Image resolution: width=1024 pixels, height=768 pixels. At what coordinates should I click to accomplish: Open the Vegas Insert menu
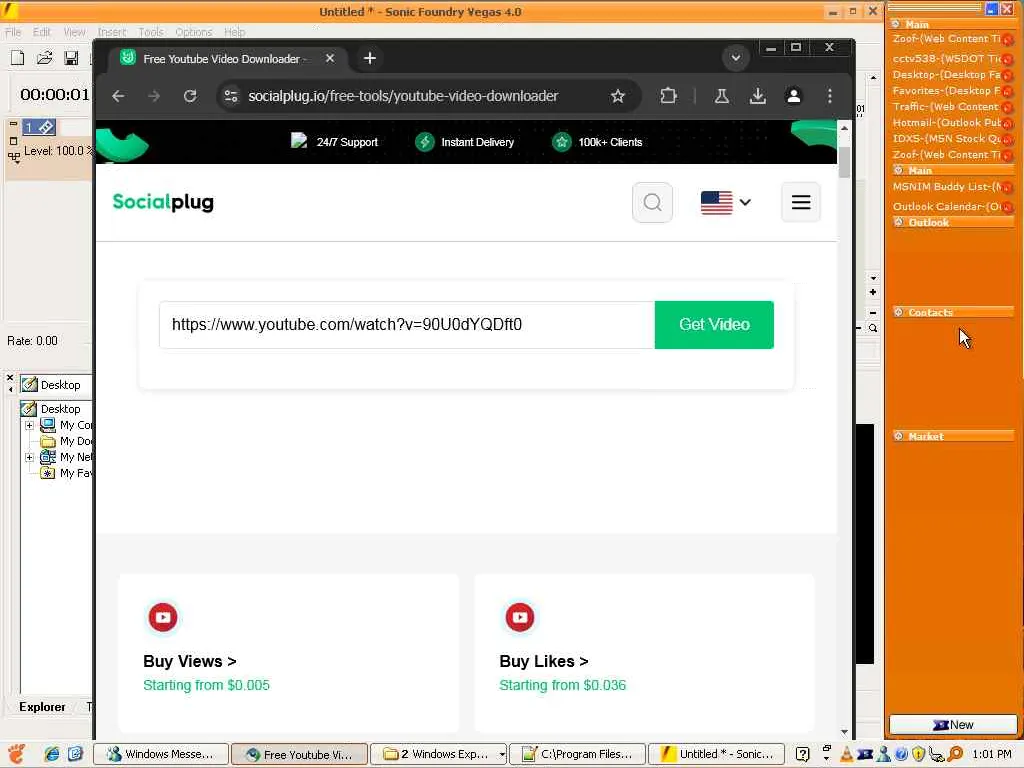(x=112, y=32)
